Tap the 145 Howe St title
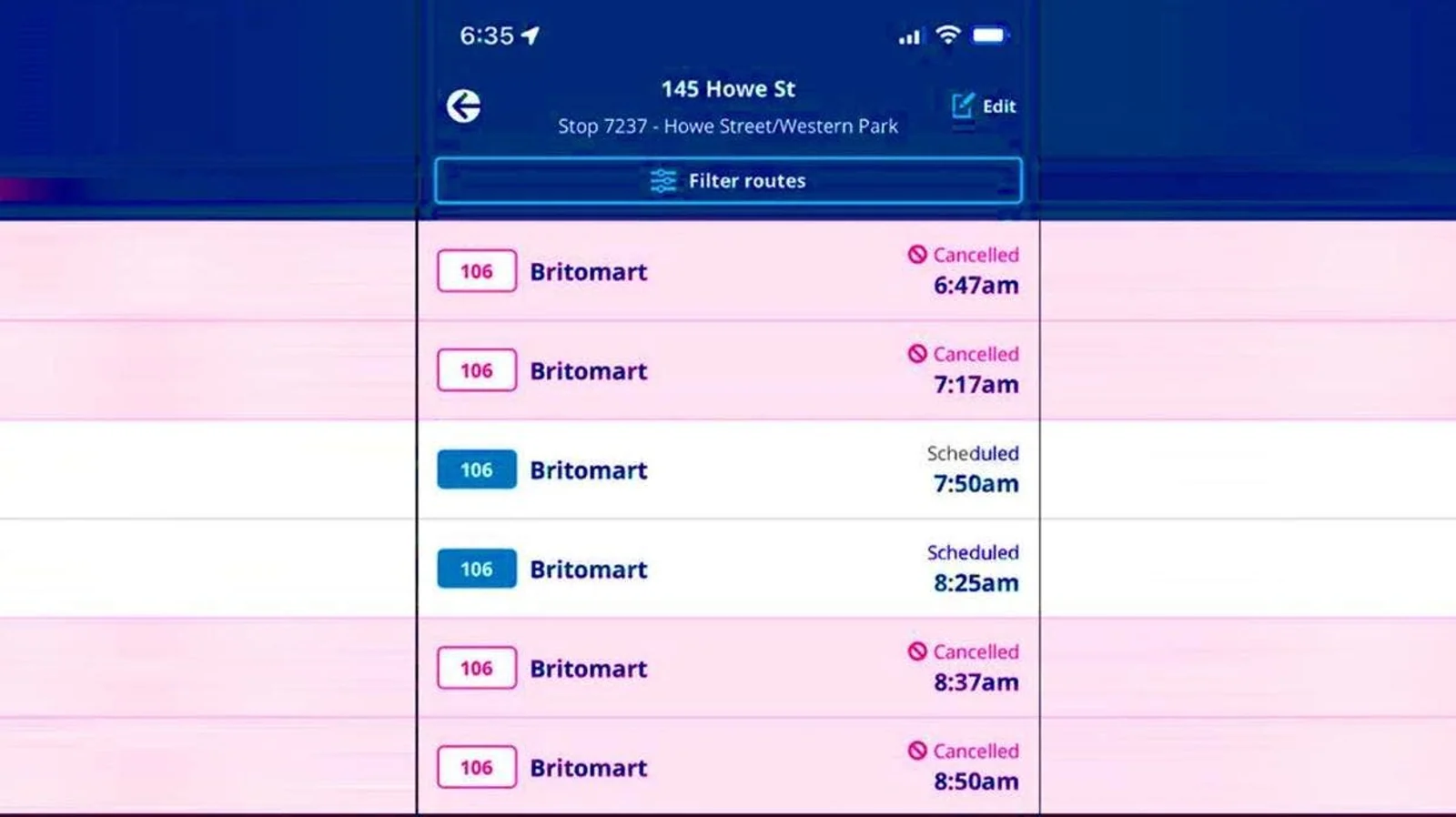The height and width of the screenshot is (817, 1456). [728, 89]
